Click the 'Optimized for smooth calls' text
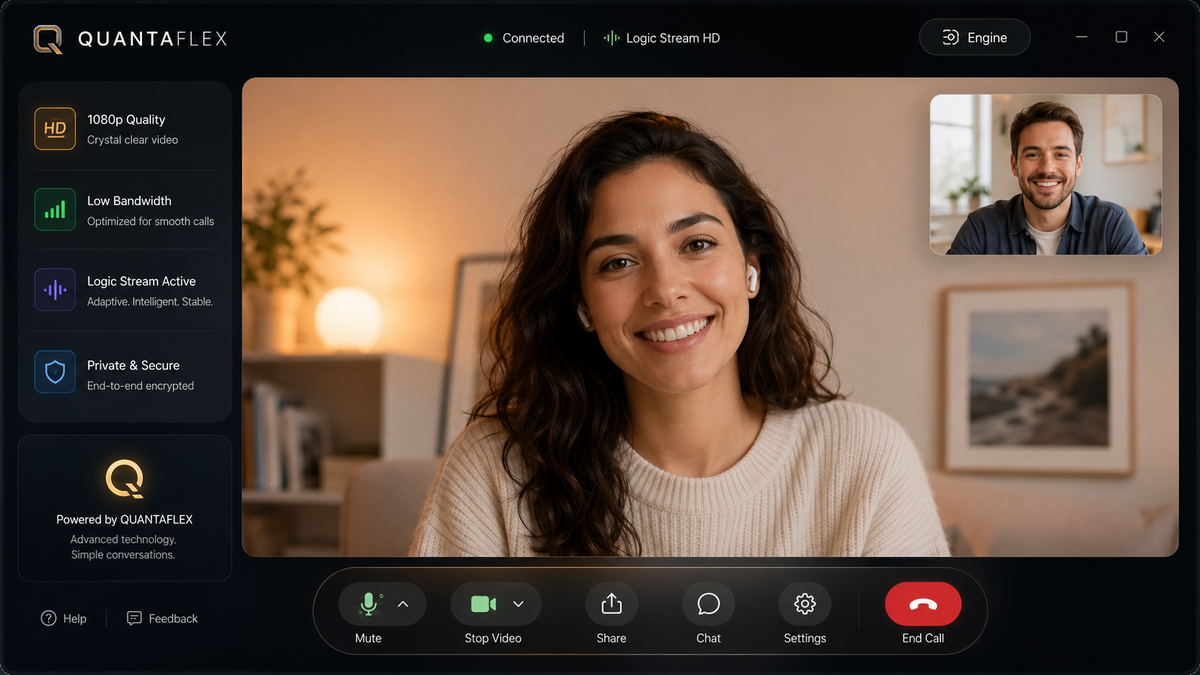Screen dimensions: 1200x675 150,221
